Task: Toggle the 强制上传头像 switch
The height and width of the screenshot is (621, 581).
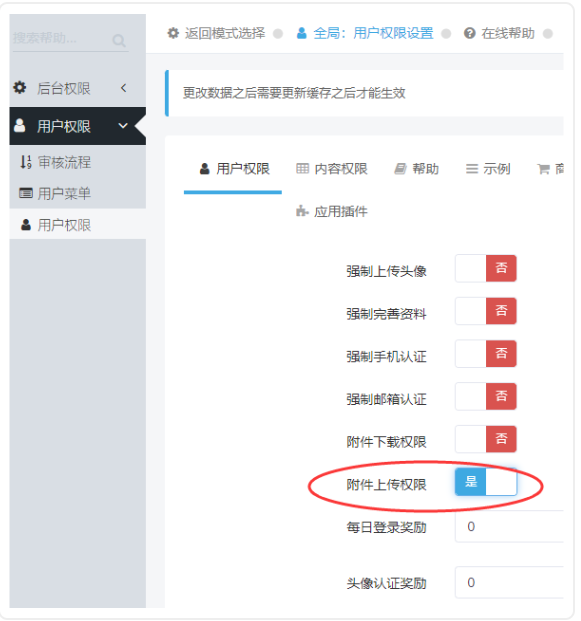Action: point(486,268)
